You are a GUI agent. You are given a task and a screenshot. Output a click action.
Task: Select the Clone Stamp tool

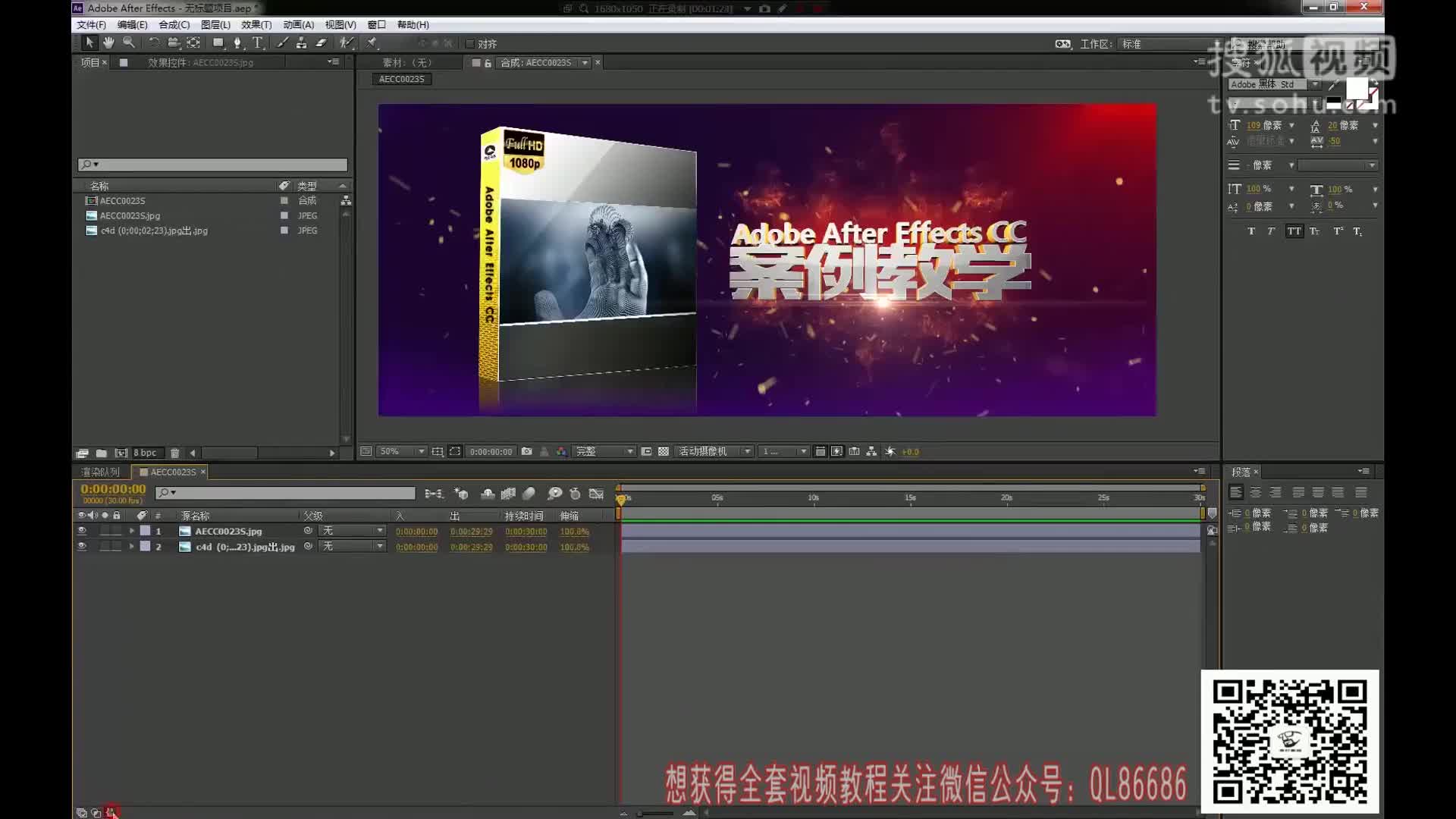(x=301, y=43)
